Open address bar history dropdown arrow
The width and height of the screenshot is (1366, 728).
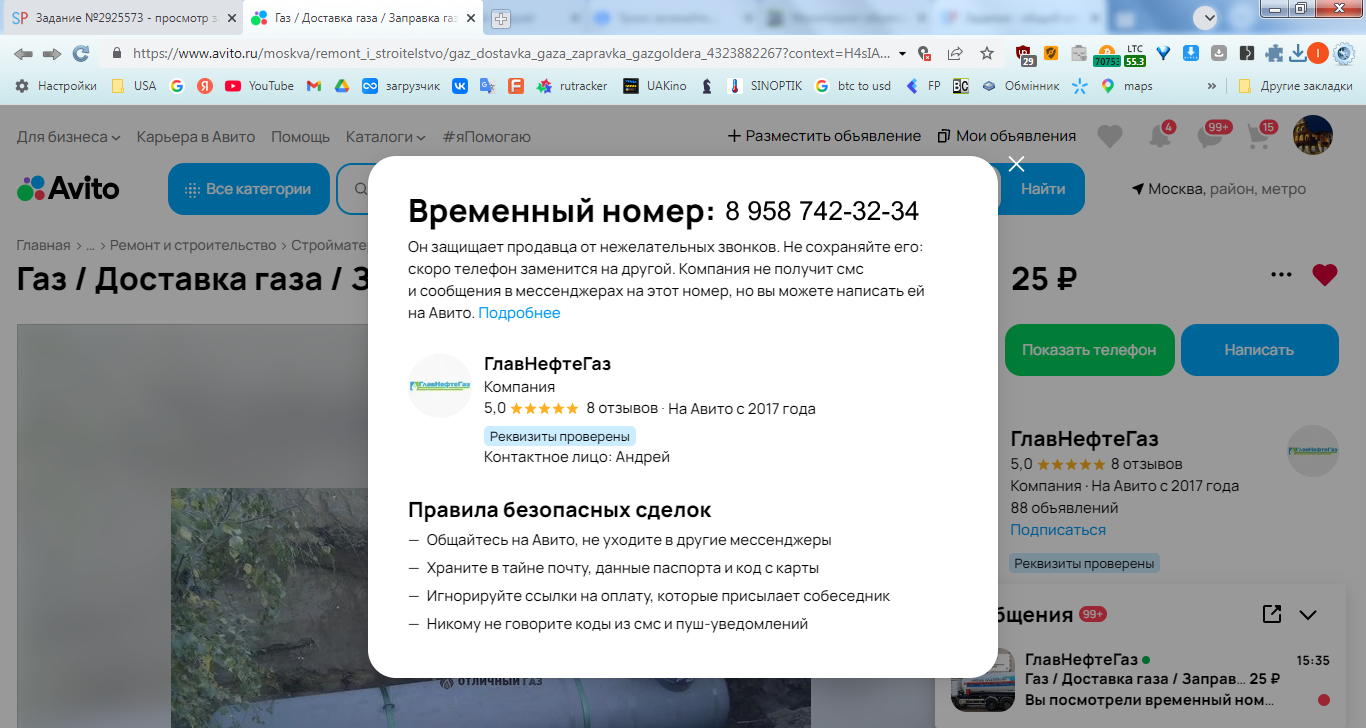[903, 53]
